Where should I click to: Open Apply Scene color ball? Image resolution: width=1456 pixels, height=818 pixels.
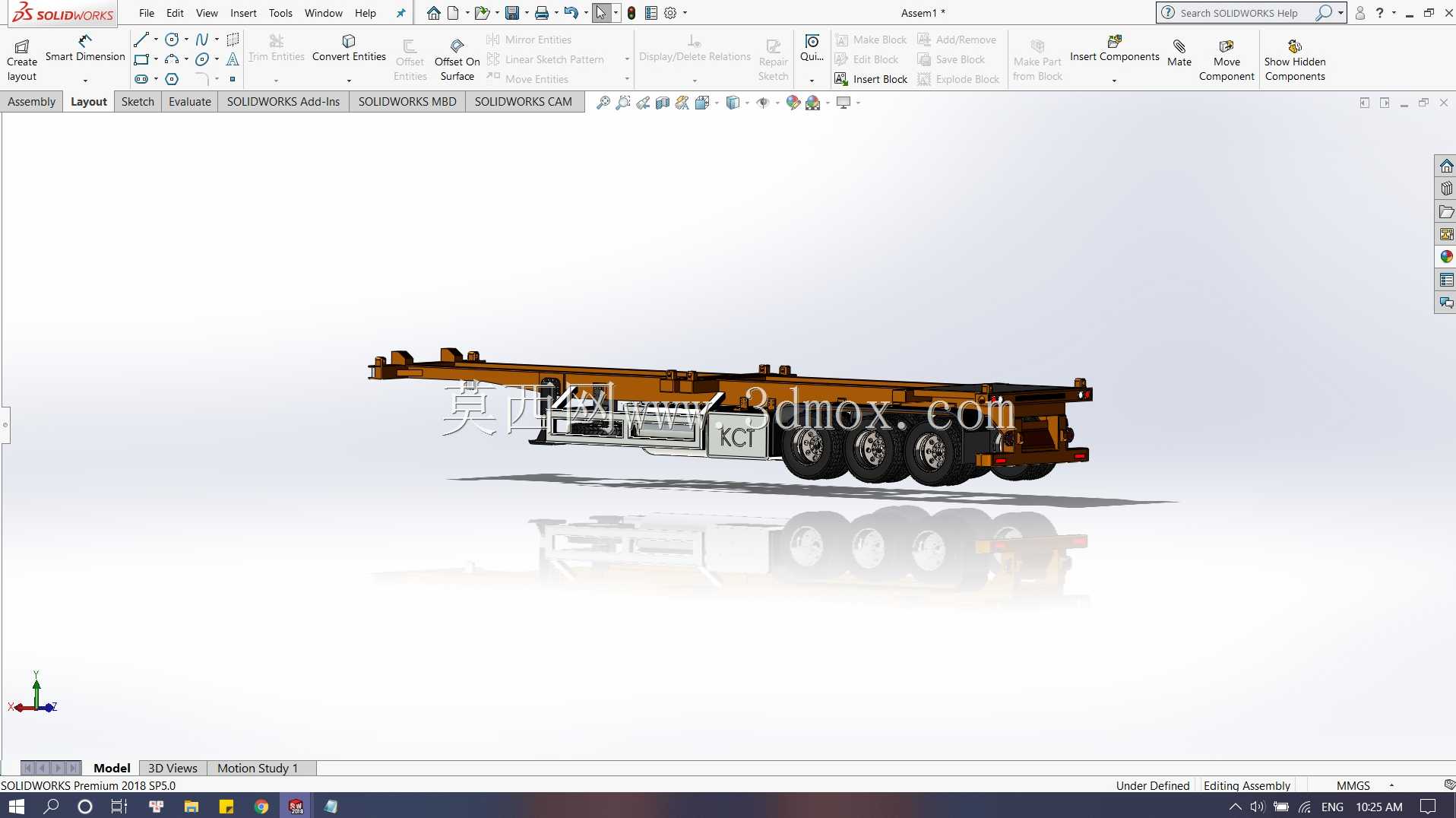click(813, 103)
